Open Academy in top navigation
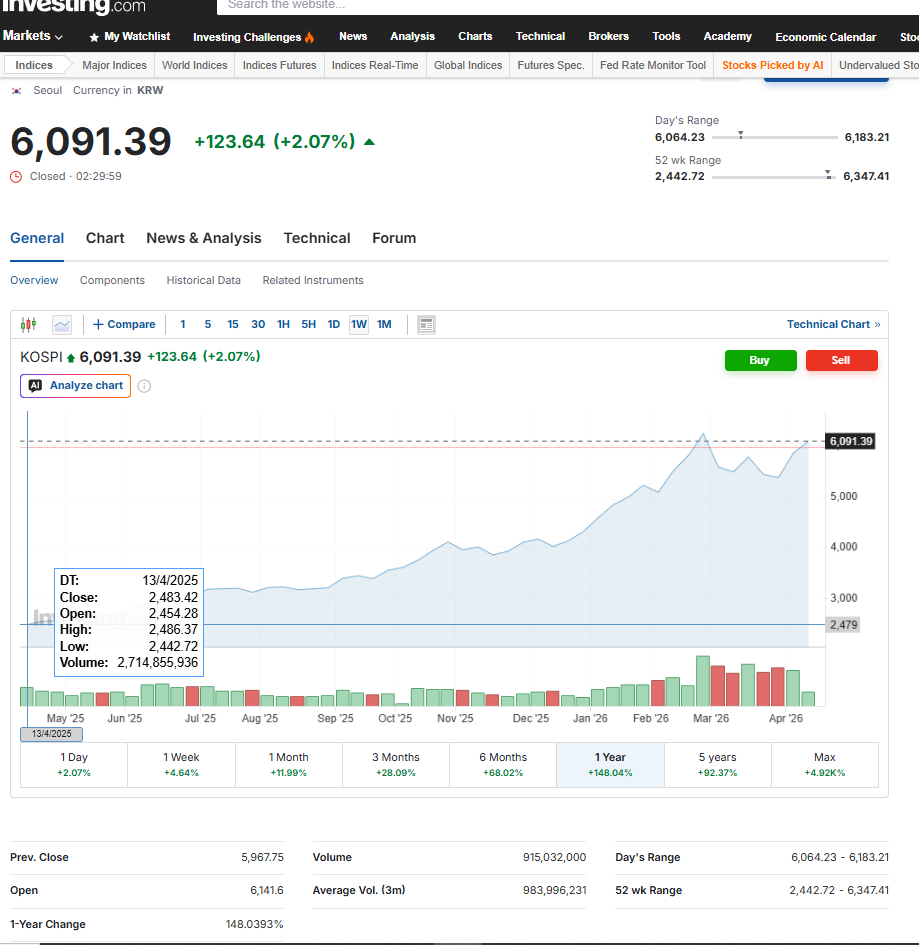 [x=727, y=36]
